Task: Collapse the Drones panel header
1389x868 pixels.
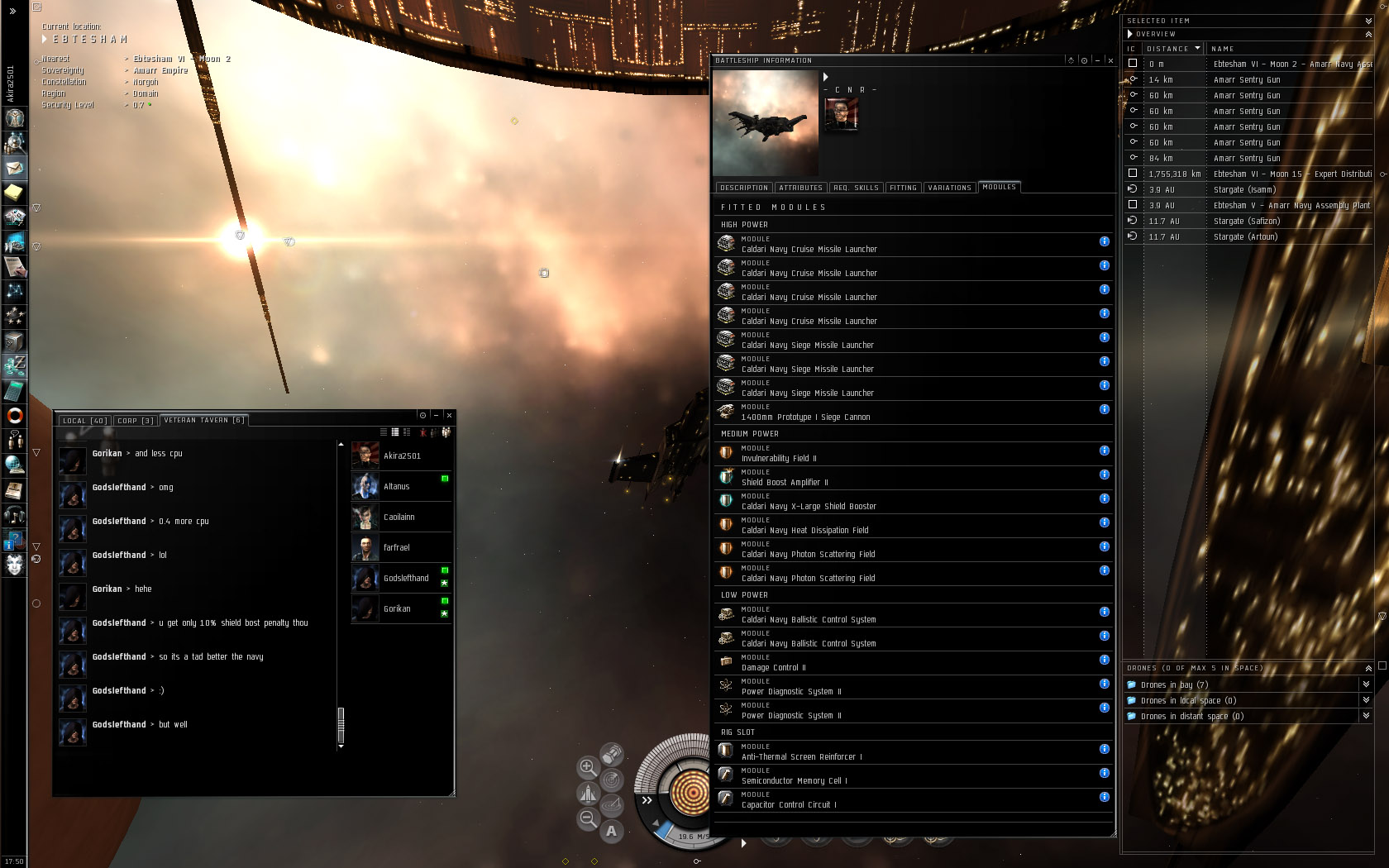Action: coord(1368,668)
